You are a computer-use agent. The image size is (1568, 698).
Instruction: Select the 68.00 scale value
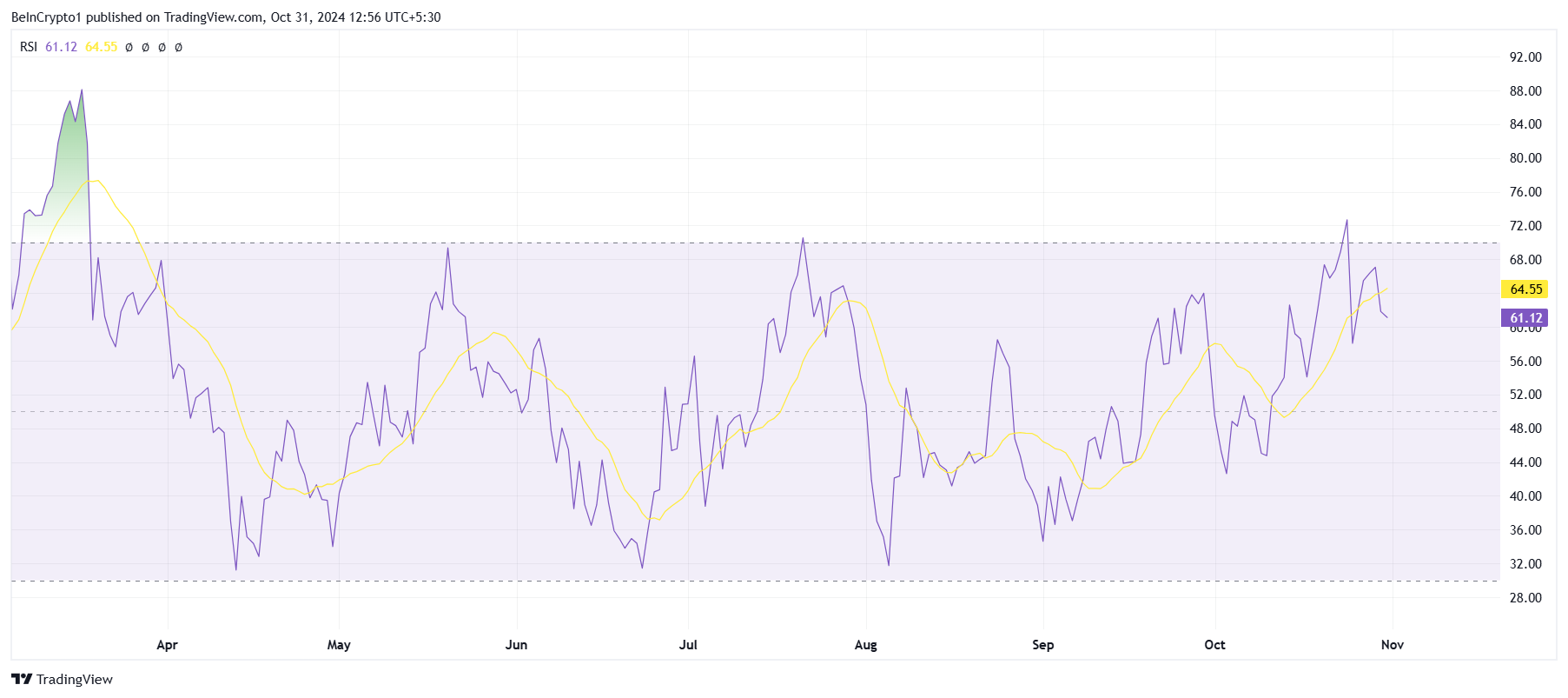(x=1525, y=260)
